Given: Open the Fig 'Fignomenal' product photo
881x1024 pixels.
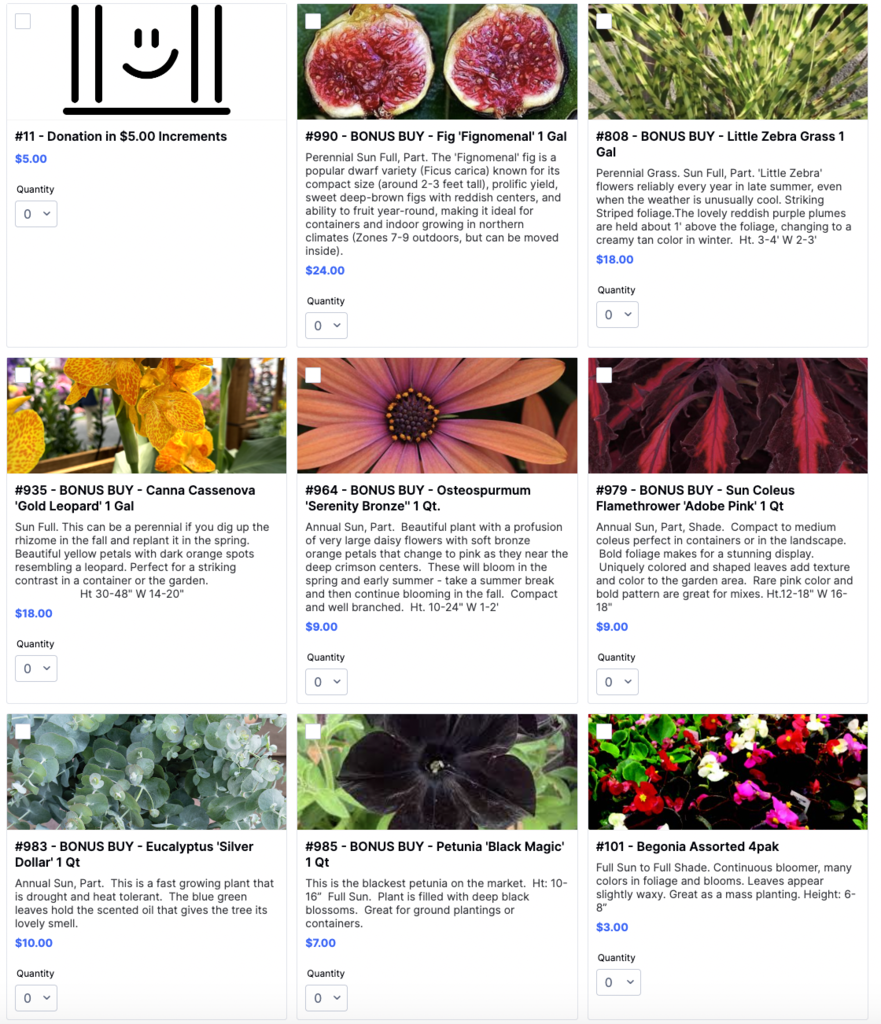Looking at the screenshot, I should click(437, 61).
